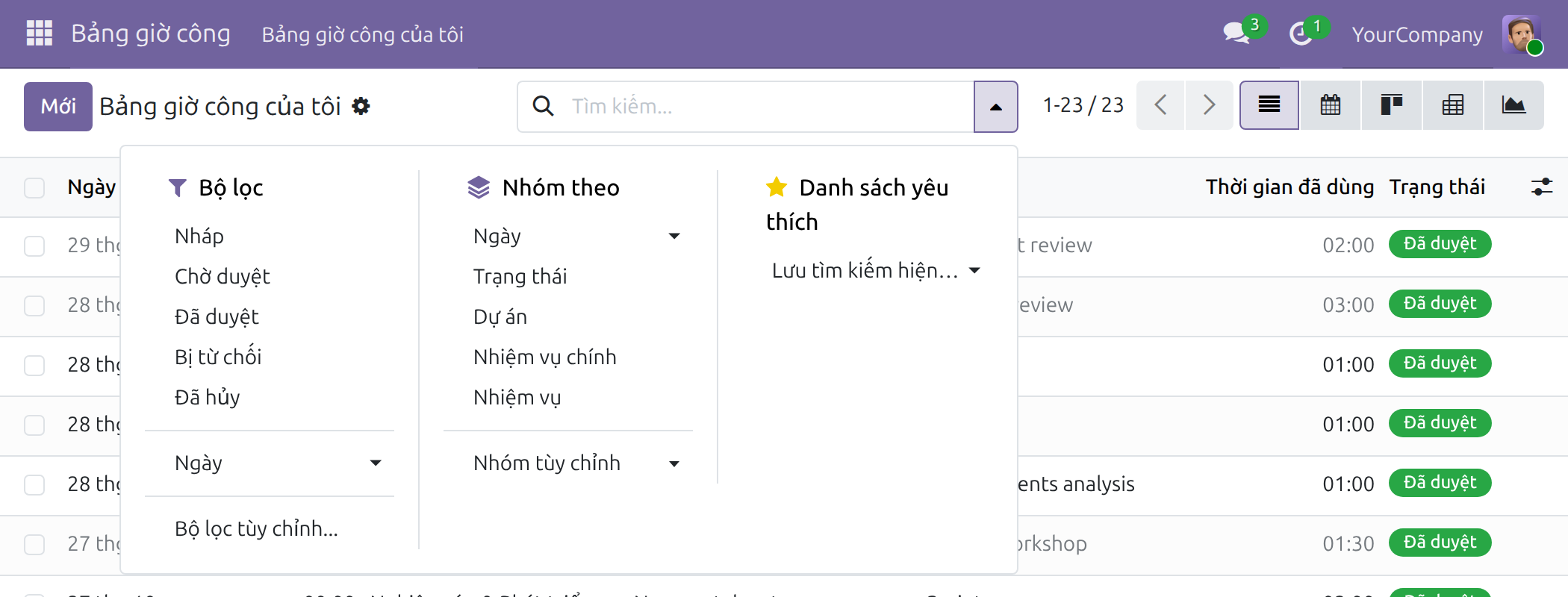Group by Nhiệm vụ
Screen dimensions: 1568x597
click(x=517, y=397)
